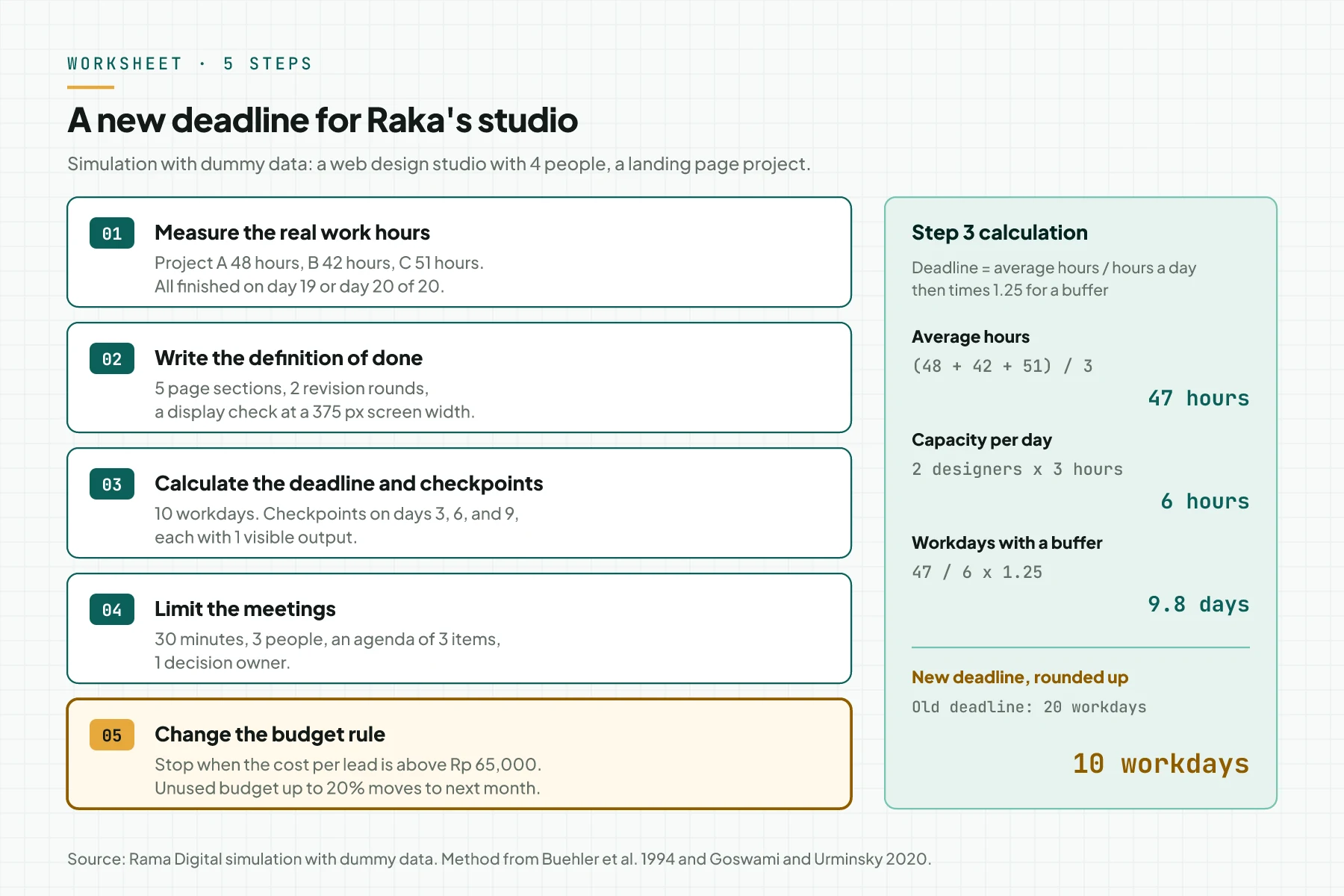Screen dimensions: 1344x896
Task: Click the '9.8 days' result
Action: tap(1198, 604)
